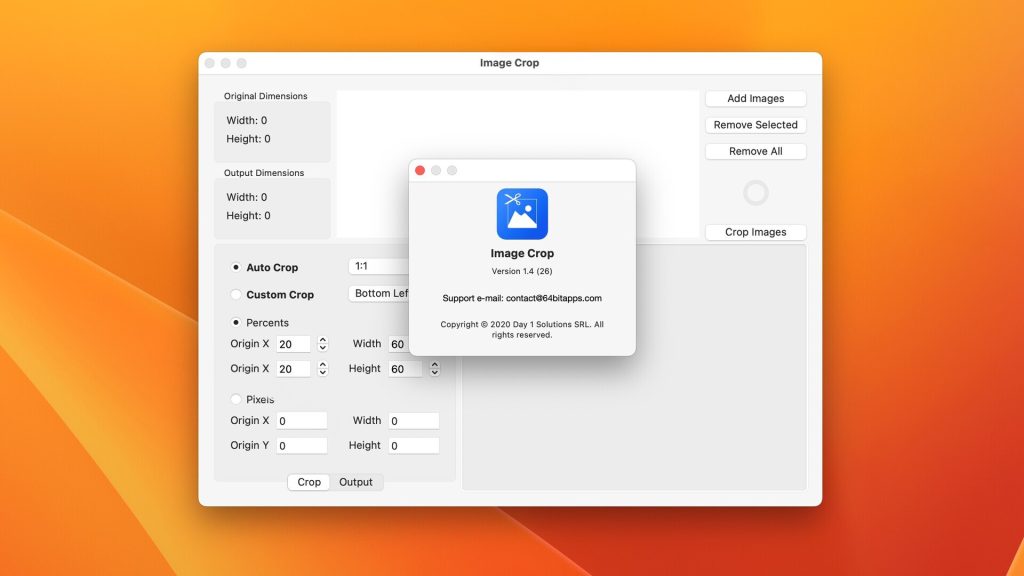This screenshot has height=576, width=1024.
Task: Click the Pixels Origin X field
Action: pos(302,421)
